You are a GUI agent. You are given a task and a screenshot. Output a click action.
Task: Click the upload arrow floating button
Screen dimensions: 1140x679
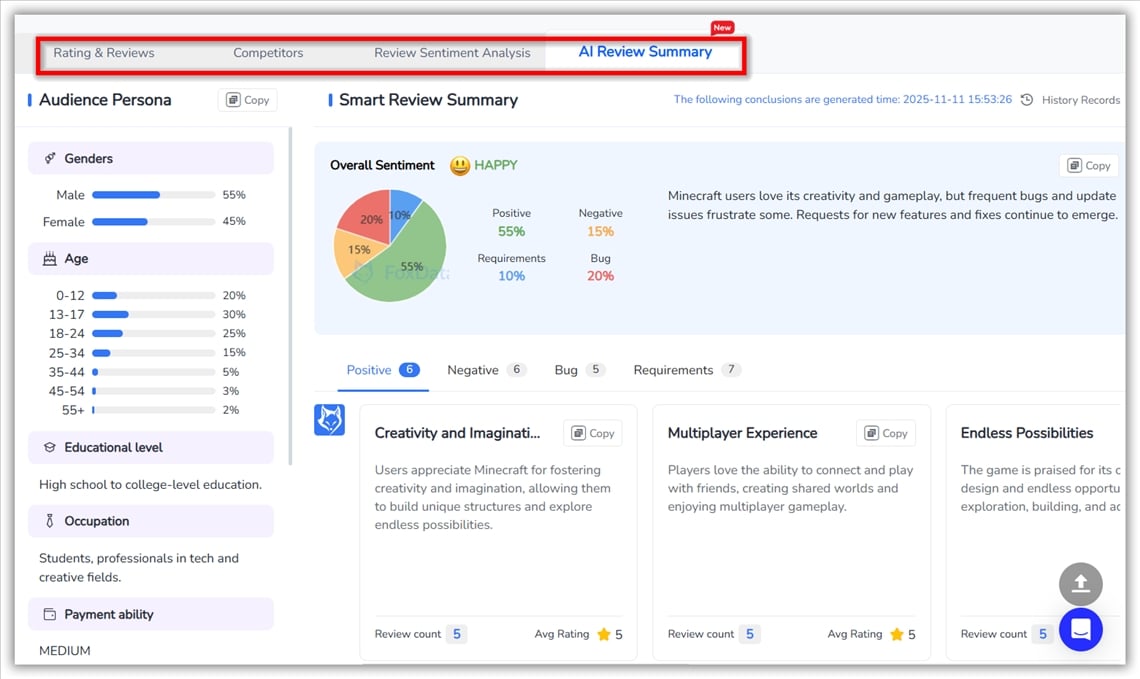[x=1080, y=584]
